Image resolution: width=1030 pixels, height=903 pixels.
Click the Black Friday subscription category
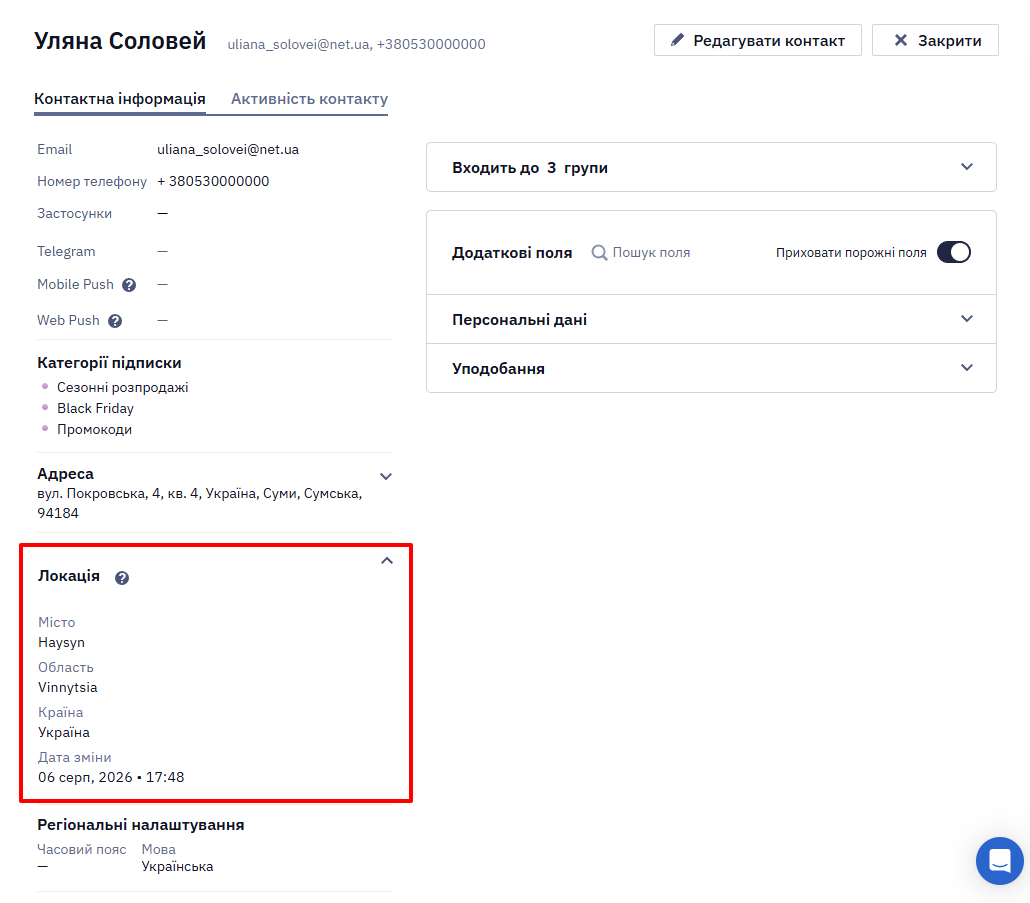(95, 408)
